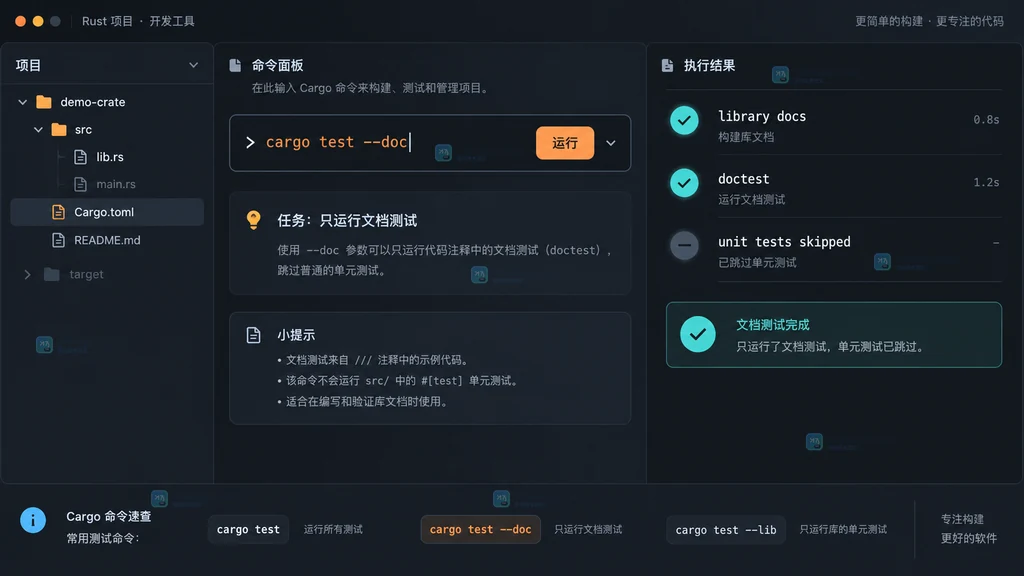Click the src folder icon
1024x576 pixels.
tap(59, 129)
